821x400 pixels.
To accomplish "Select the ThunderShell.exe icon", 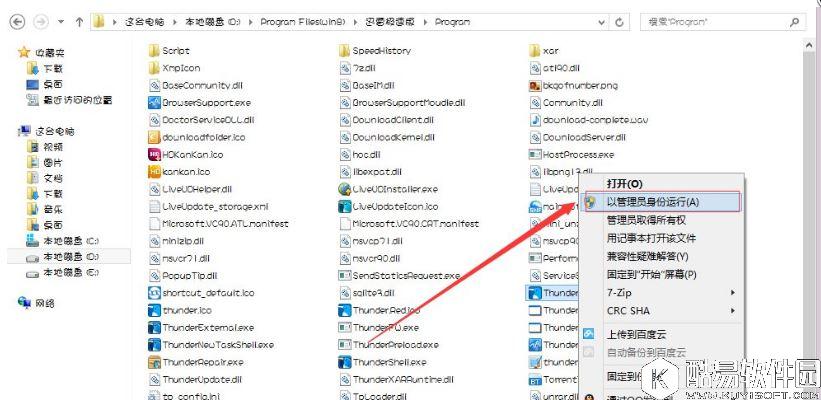I will click(345, 362).
